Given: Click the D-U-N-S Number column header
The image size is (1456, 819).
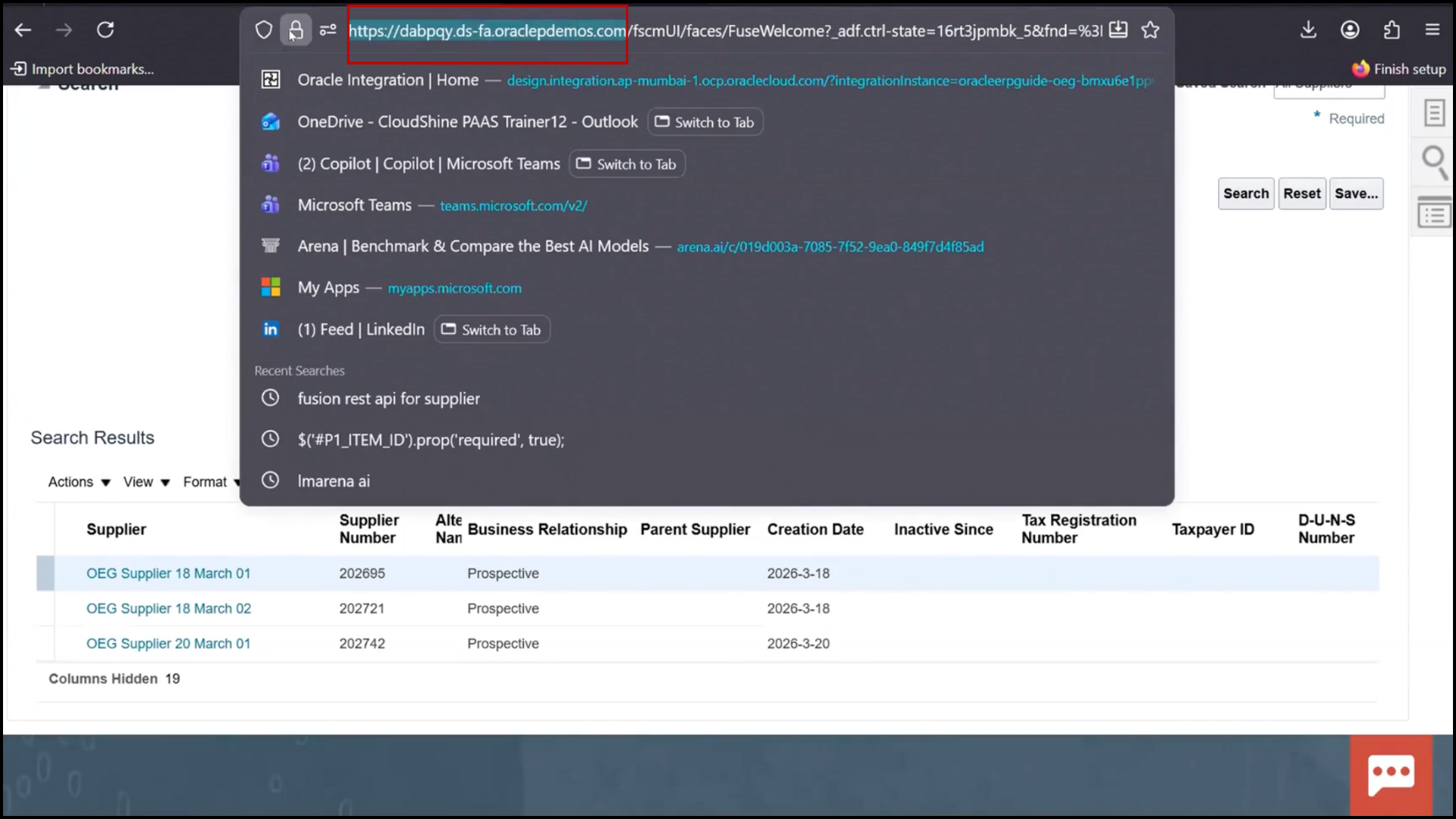Looking at the screenshot, I should (x=1326, y=529).
